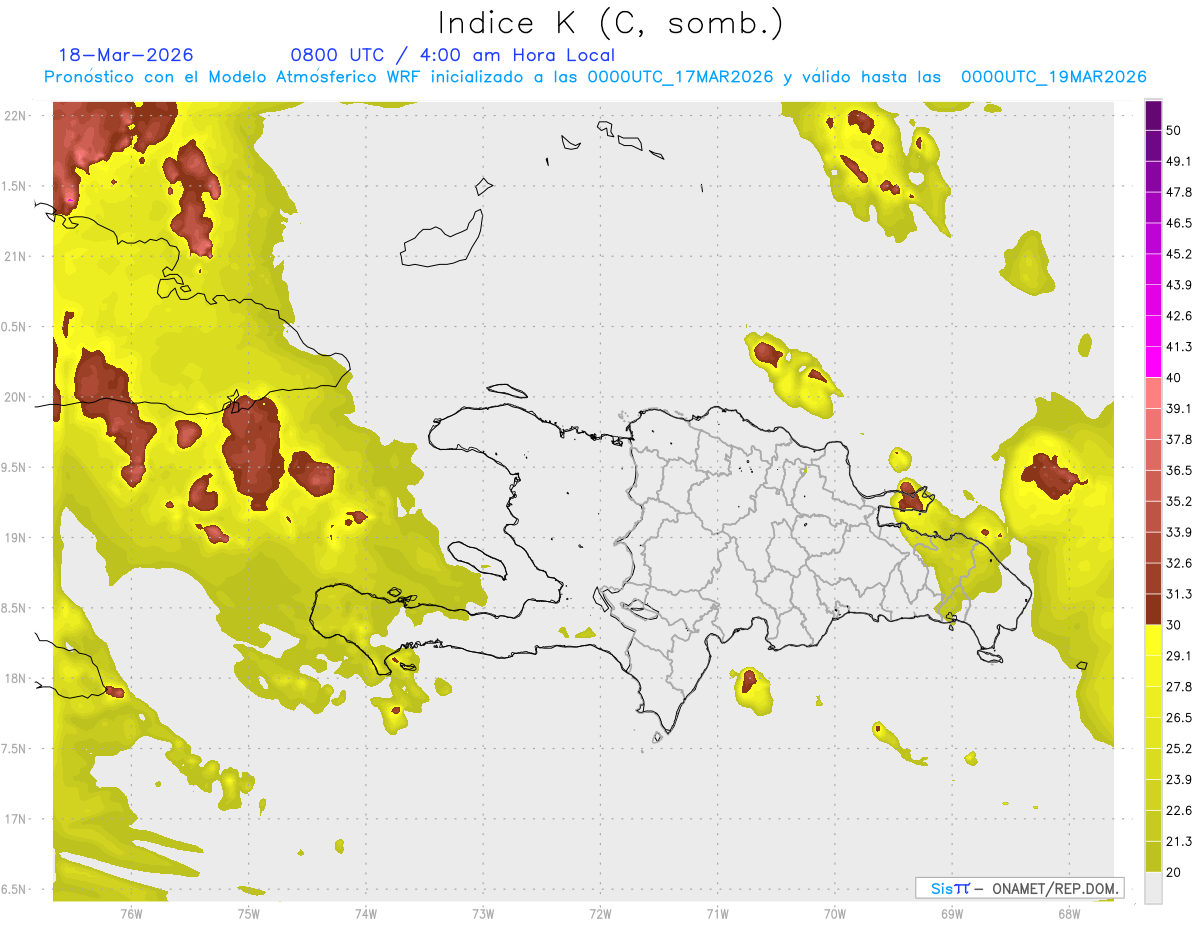Viewport: 1200px width, 927px height.
Task: Select the '18-Mar-2026' date text
Action: pos(126,55)
